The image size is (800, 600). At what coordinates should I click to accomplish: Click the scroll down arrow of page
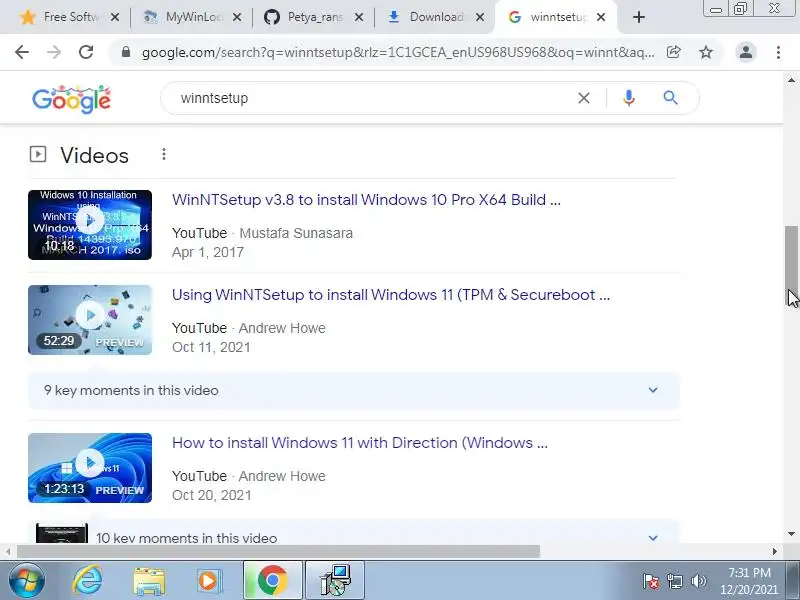(791, 534)
